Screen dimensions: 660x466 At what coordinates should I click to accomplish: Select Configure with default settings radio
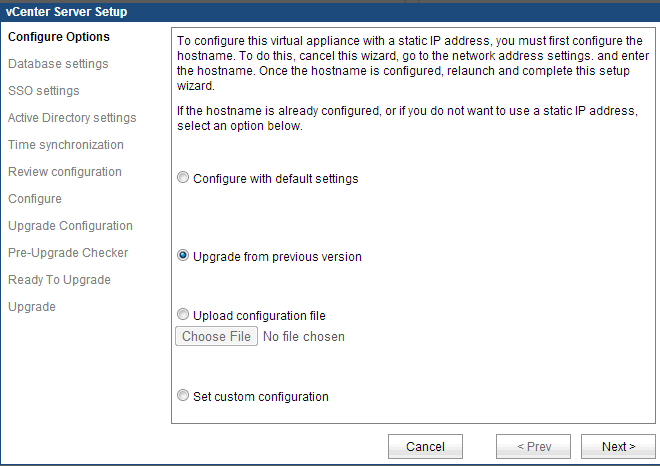(182, 178)
